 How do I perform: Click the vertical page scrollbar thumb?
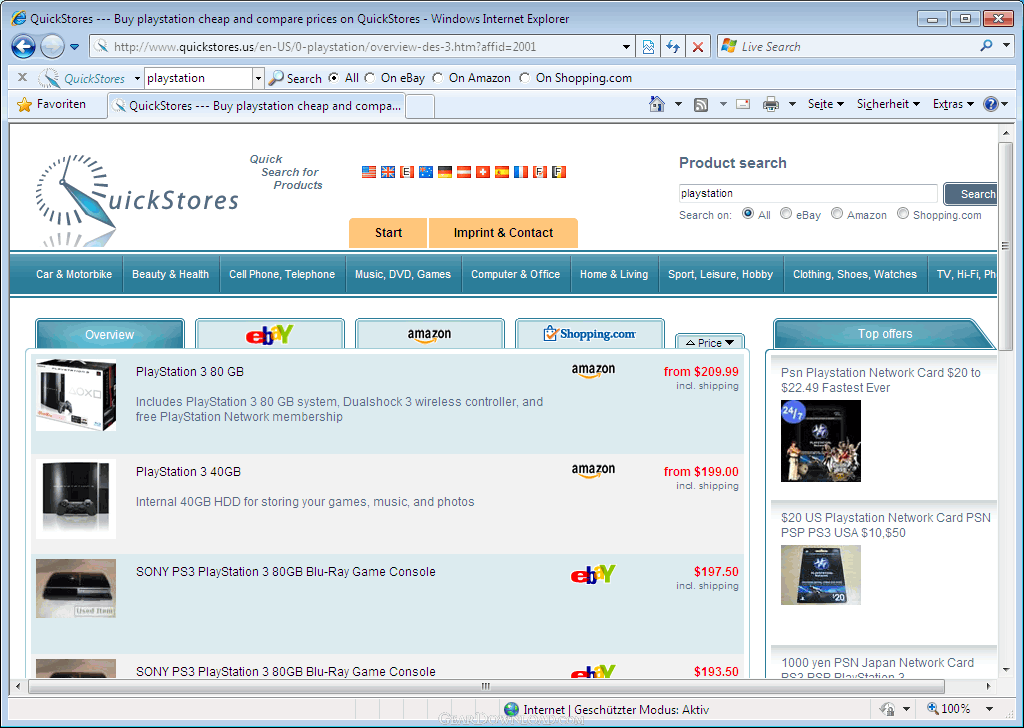pos(1005,247)
